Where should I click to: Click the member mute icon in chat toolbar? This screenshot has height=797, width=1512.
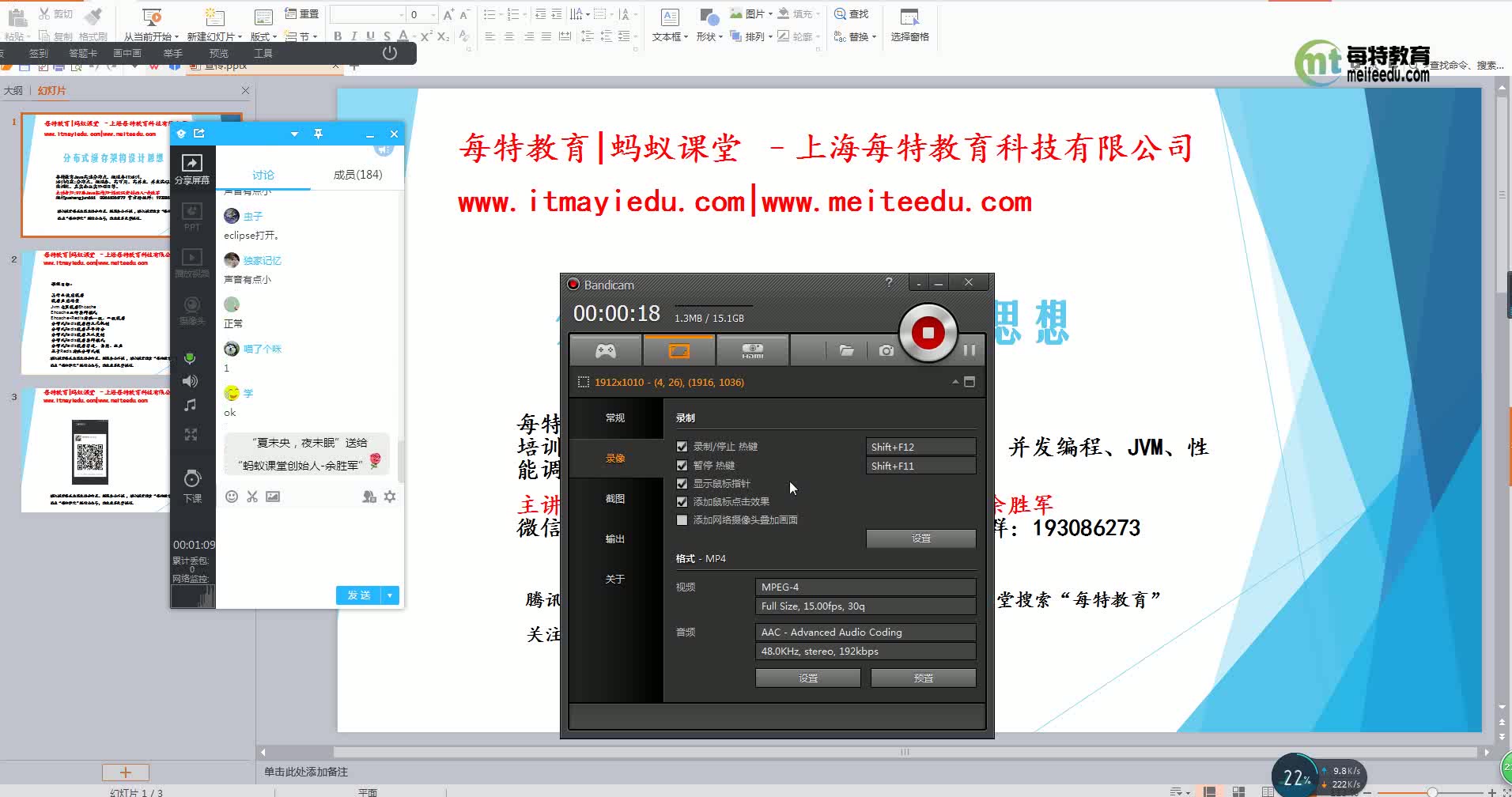[x=369, y=497]
